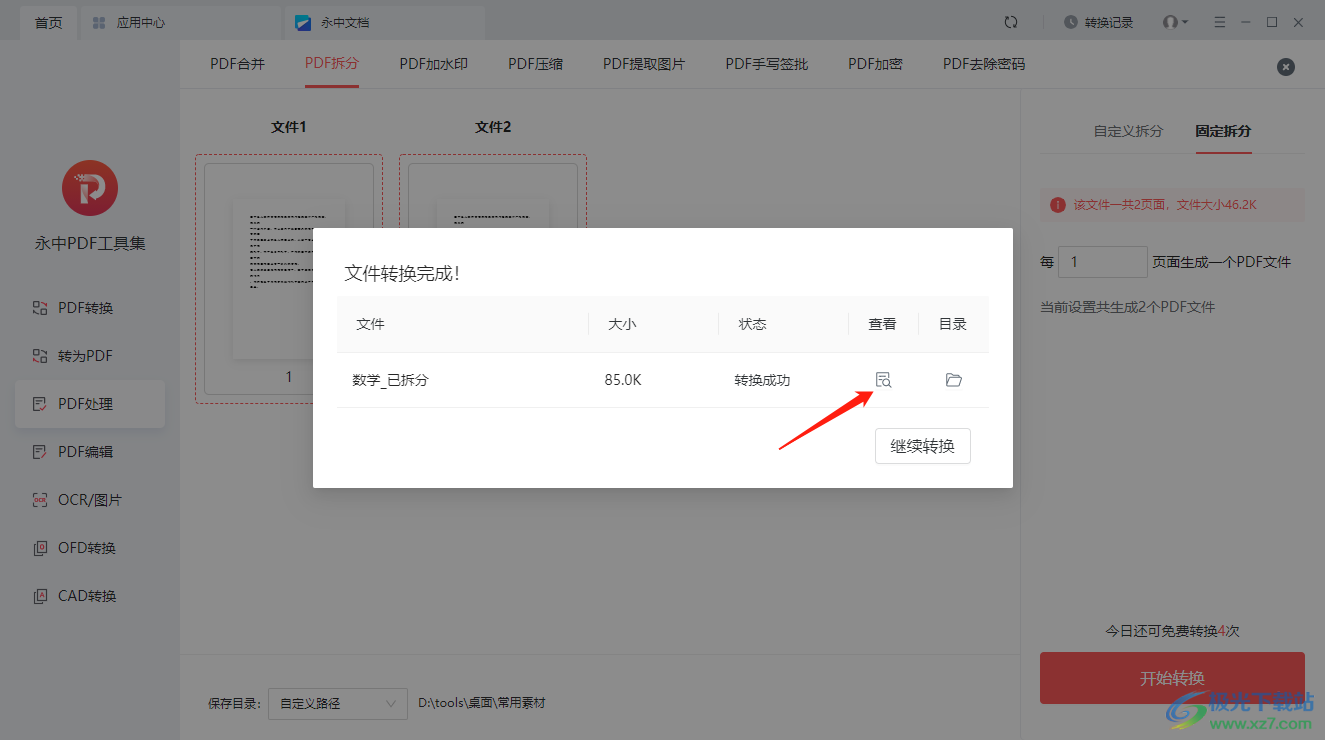
Task: Click the 继续转换 button
Action: click(922, 446)
